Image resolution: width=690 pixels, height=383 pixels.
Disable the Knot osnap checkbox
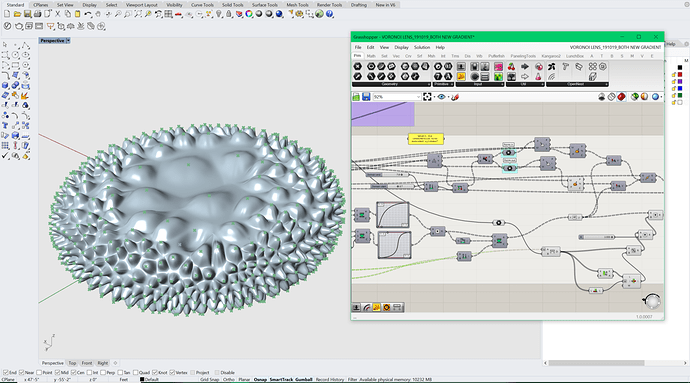155,372
